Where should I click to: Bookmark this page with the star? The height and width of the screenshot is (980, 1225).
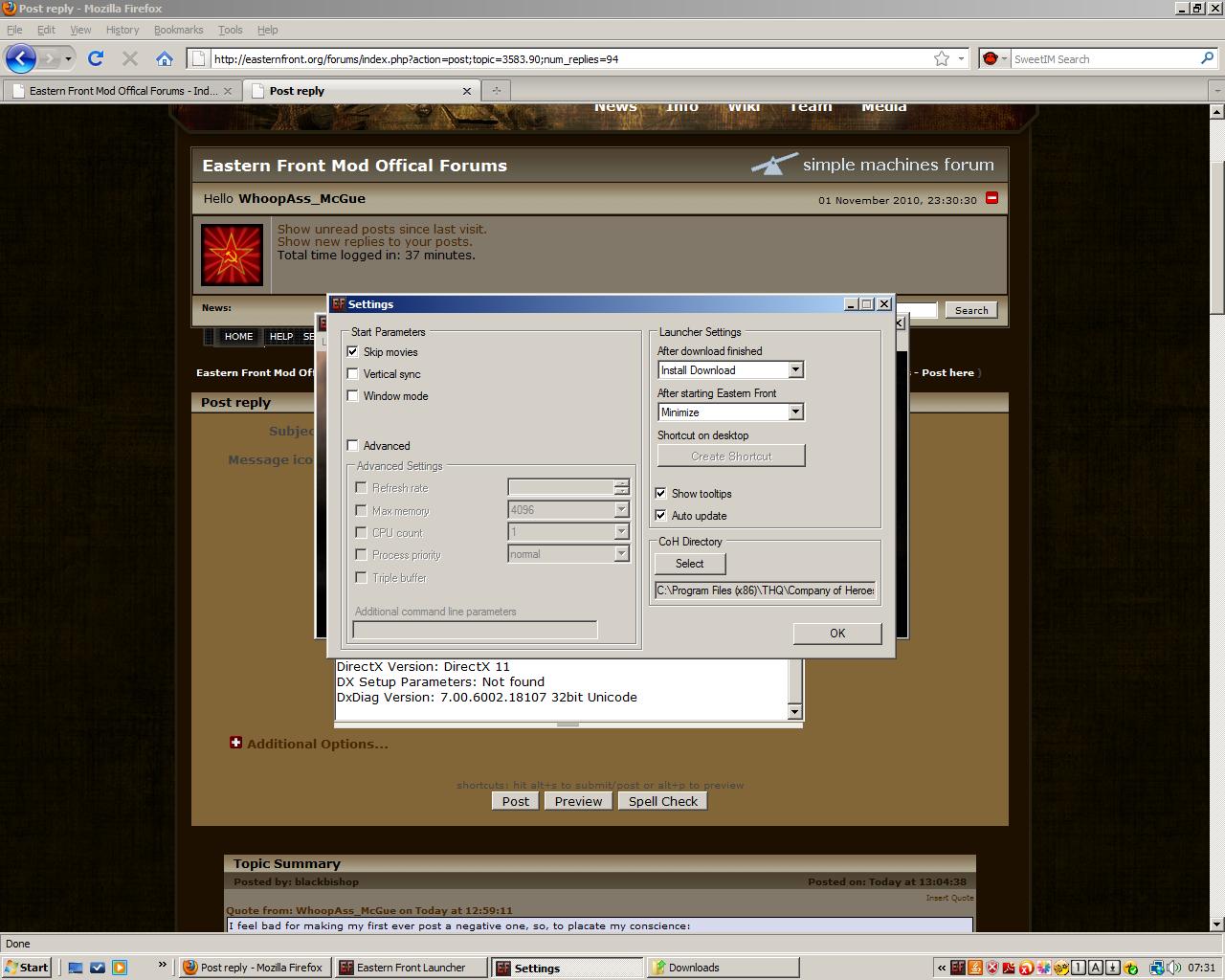[x=942, y=58]
